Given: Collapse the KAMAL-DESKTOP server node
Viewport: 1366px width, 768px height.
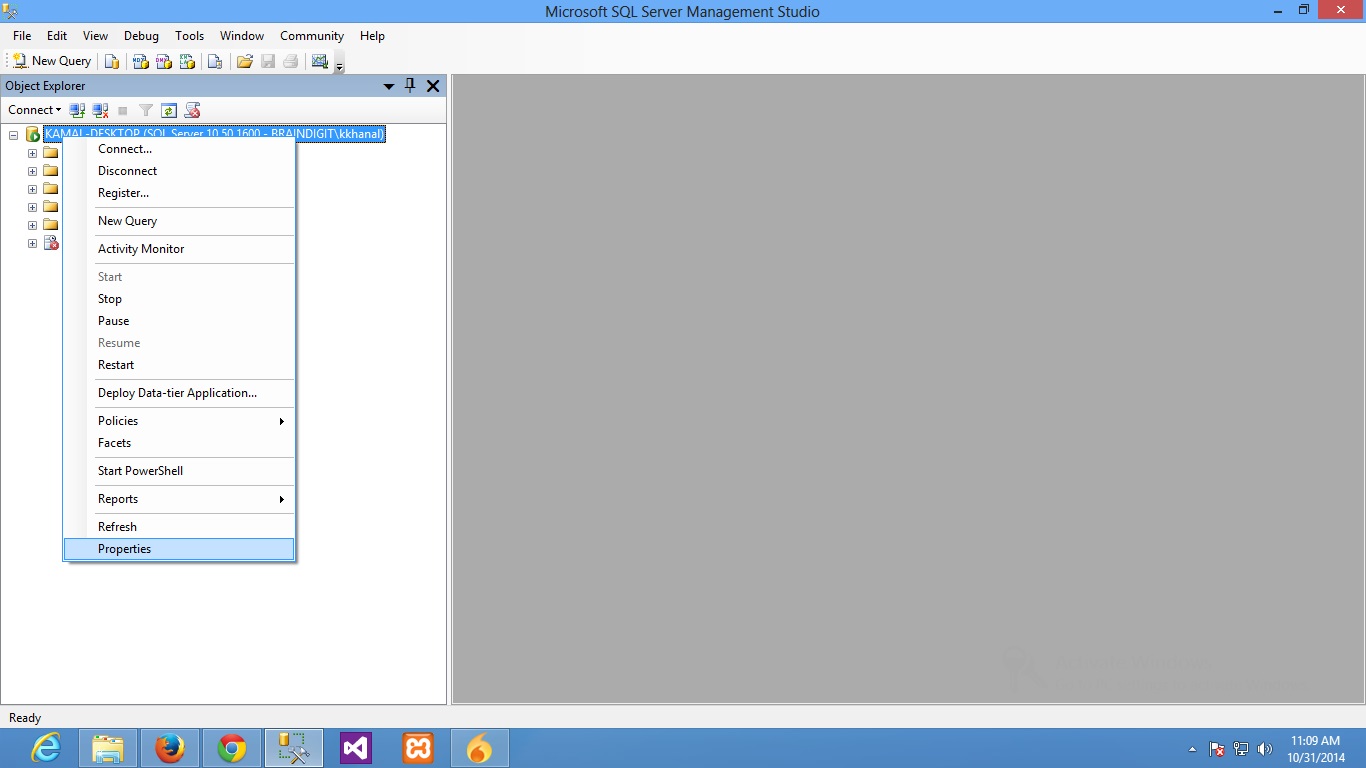Looking at the screenshot, I should [14, 135].
